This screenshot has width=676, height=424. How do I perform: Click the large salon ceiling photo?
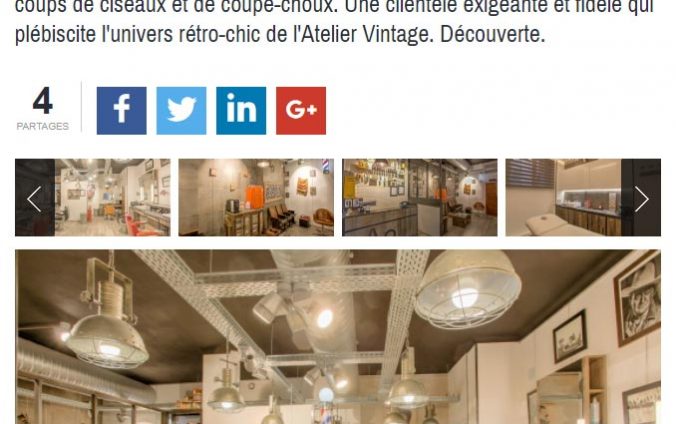(x=338, y=337)
